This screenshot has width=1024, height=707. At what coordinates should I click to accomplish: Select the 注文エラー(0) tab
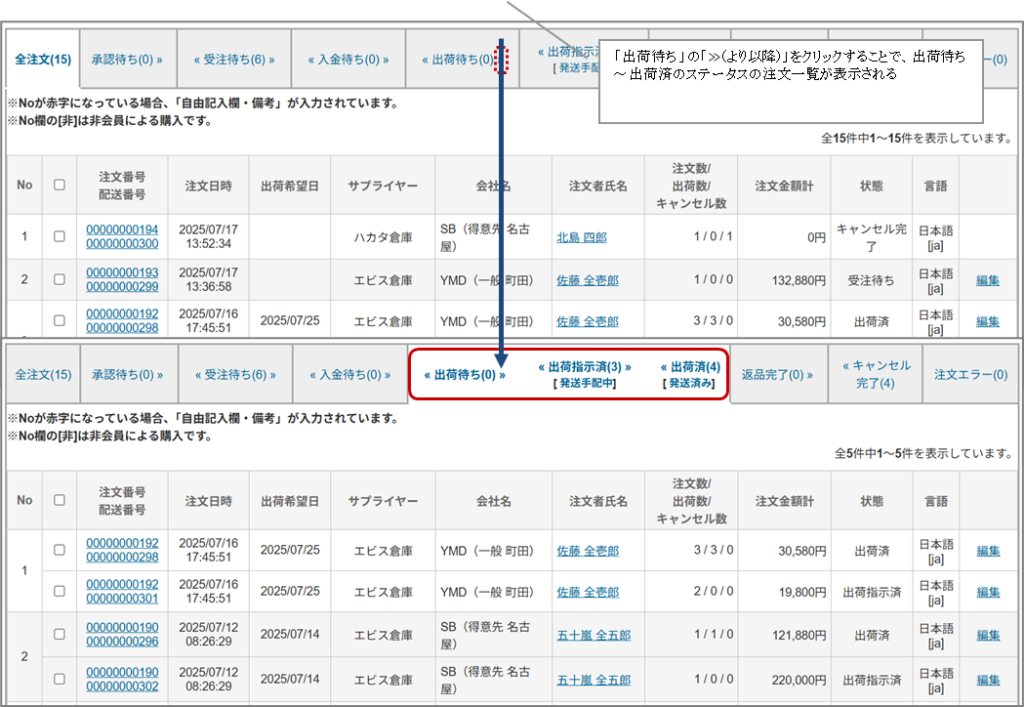point(970,375)
